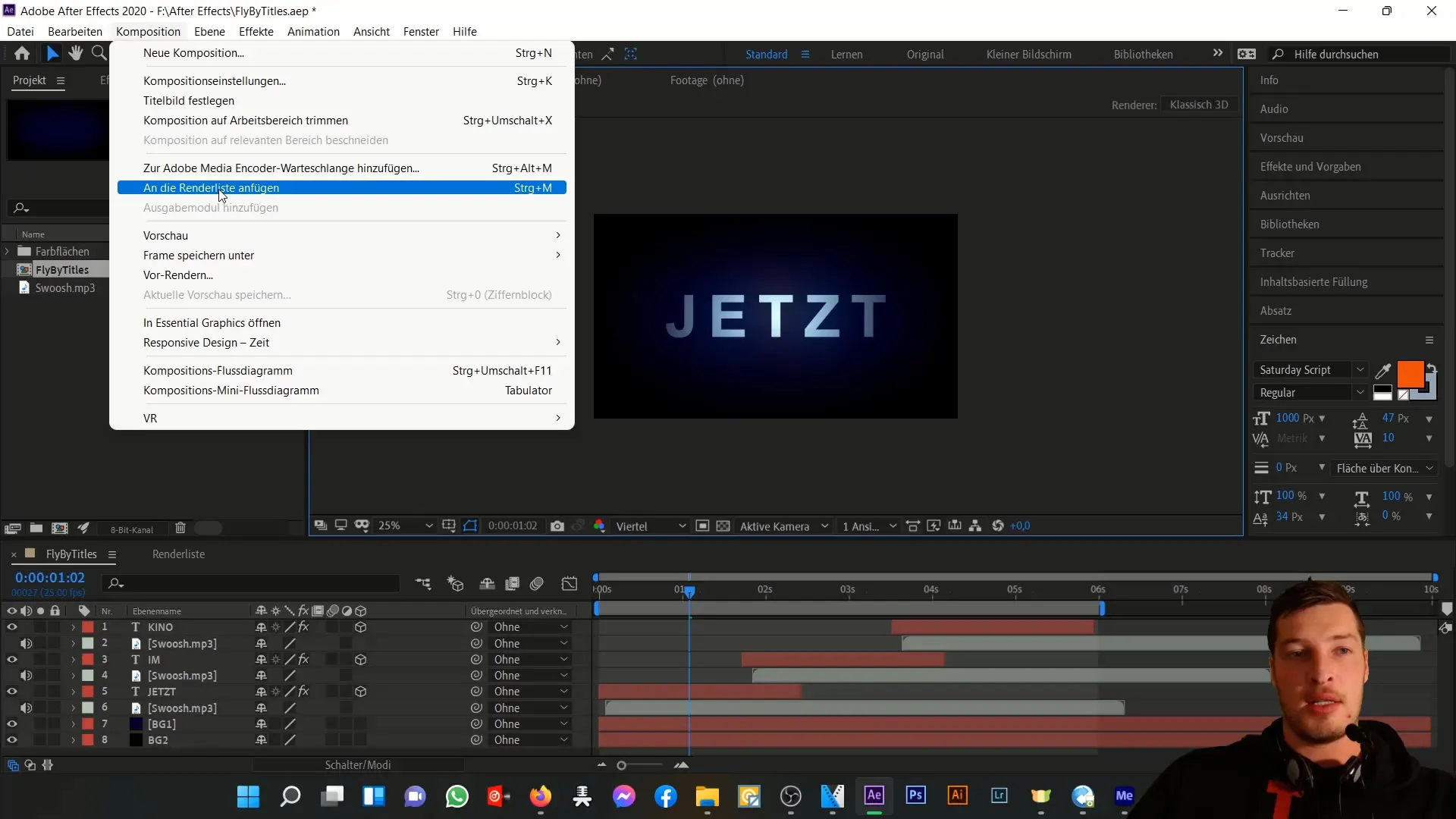1456x819 pixels.
Task: Open composition mini-flowchart icon in timeline
Action: click(423, 583)
